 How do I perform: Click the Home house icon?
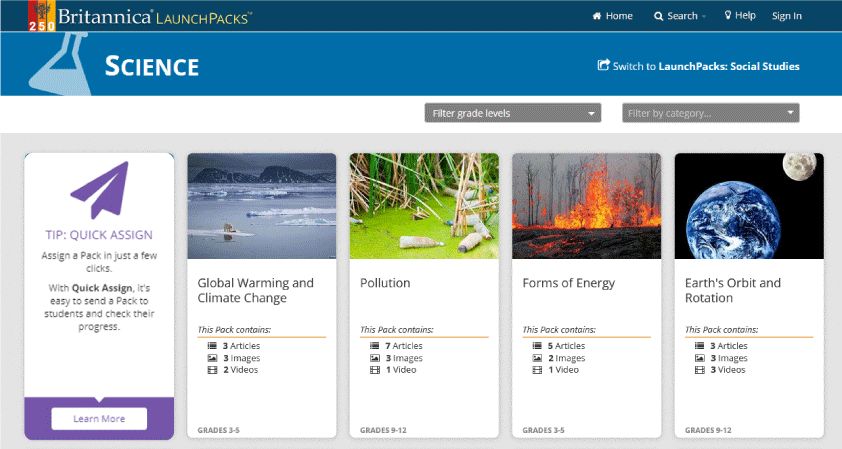(x=597, y=16)
